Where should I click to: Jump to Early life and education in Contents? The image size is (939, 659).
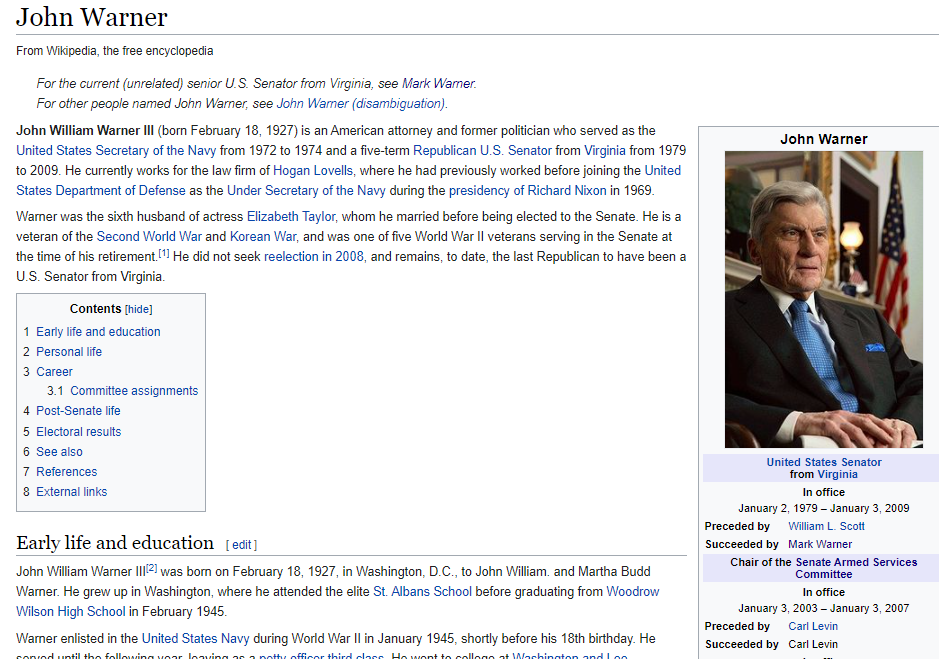(x=98, y=332)
